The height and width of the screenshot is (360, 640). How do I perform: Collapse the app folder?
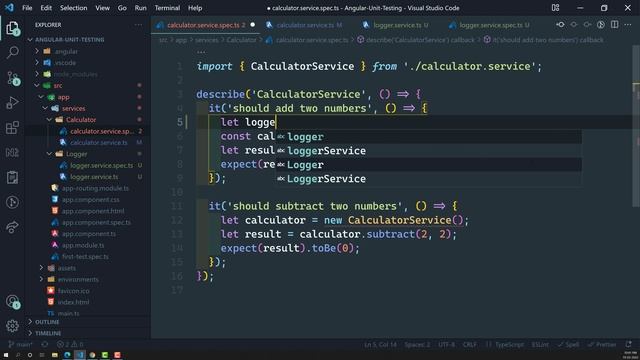click(41, 97)
